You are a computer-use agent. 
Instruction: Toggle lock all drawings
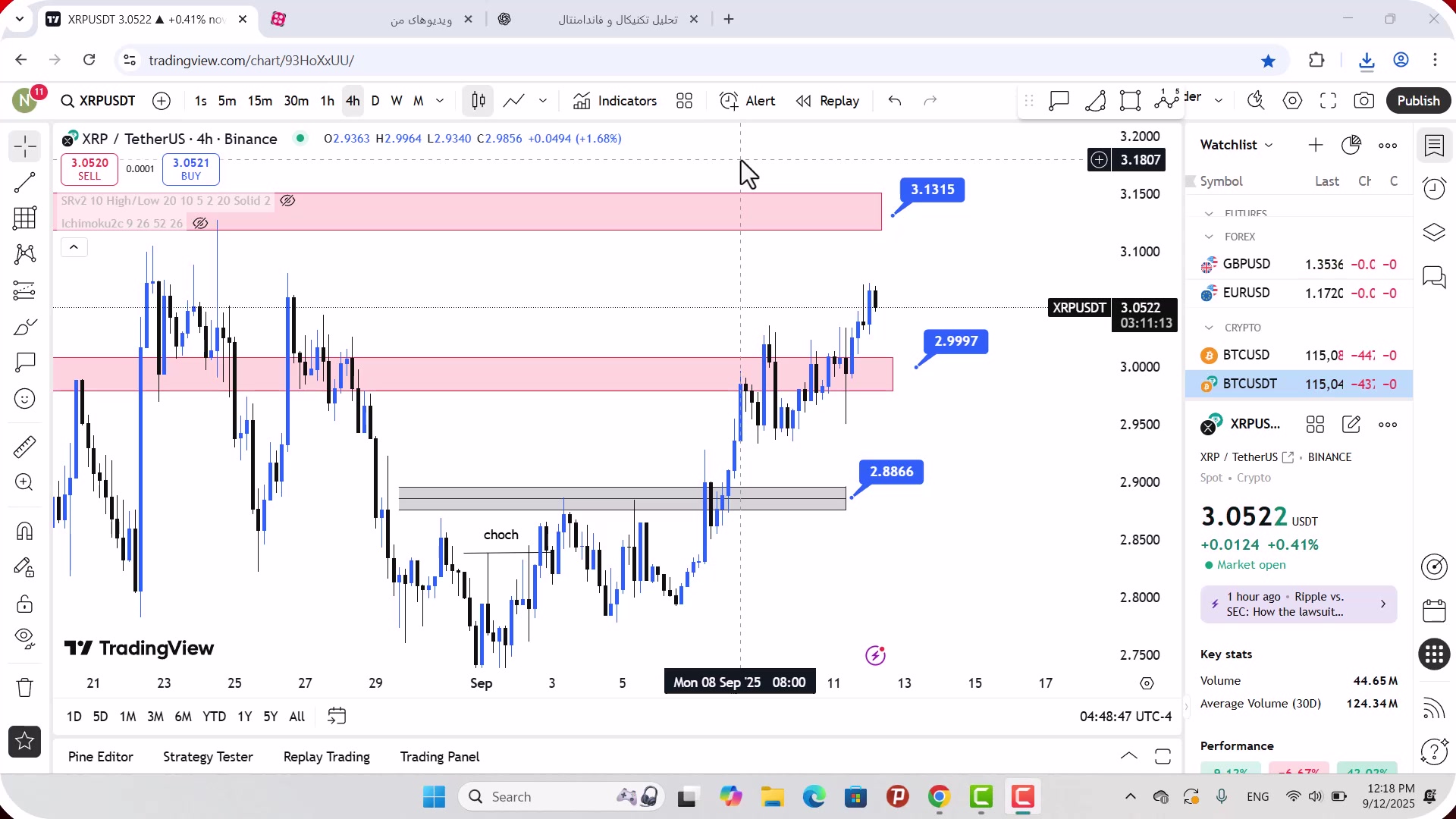pyautogui.click(x=24, y=604)
